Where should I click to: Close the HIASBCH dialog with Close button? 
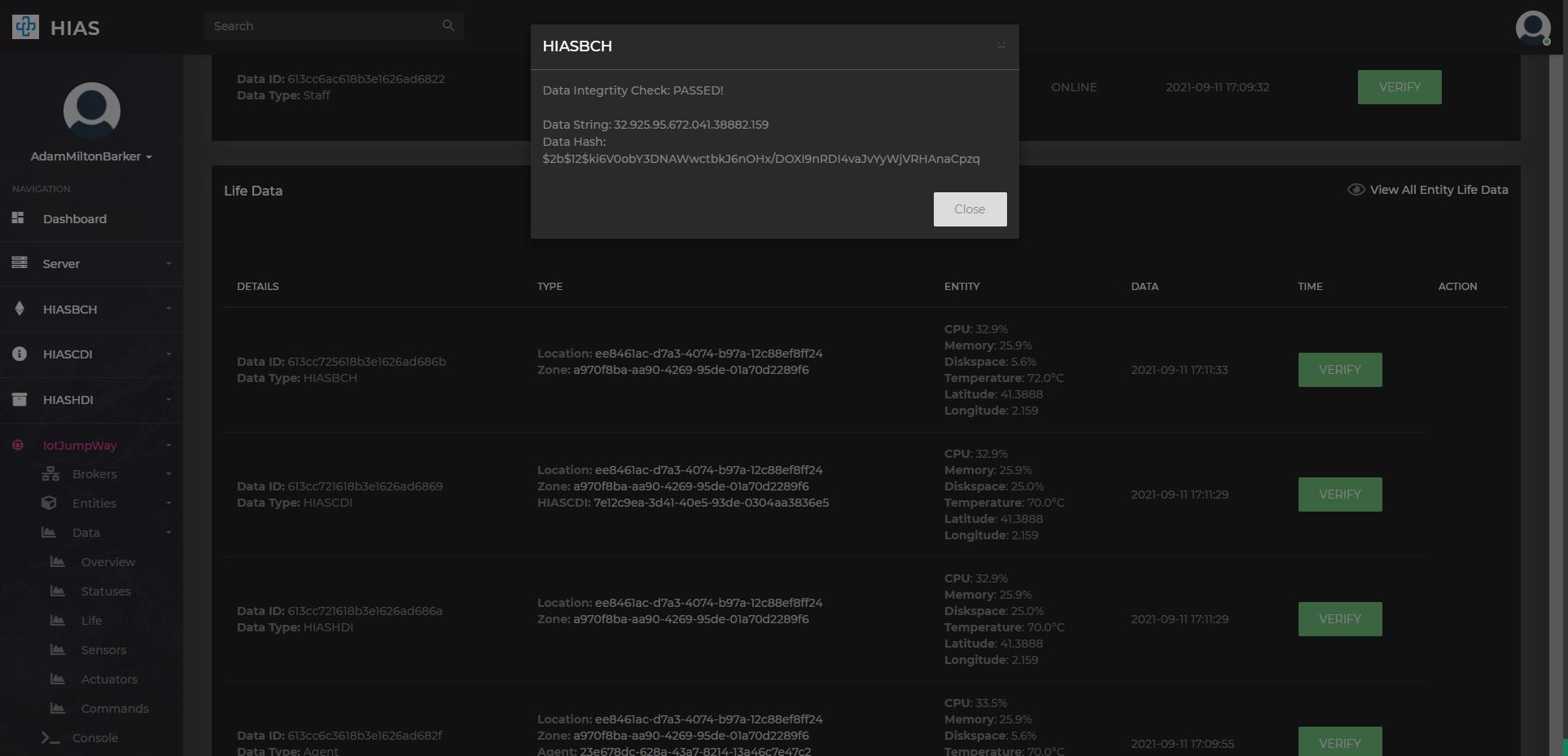pos(970,209)
